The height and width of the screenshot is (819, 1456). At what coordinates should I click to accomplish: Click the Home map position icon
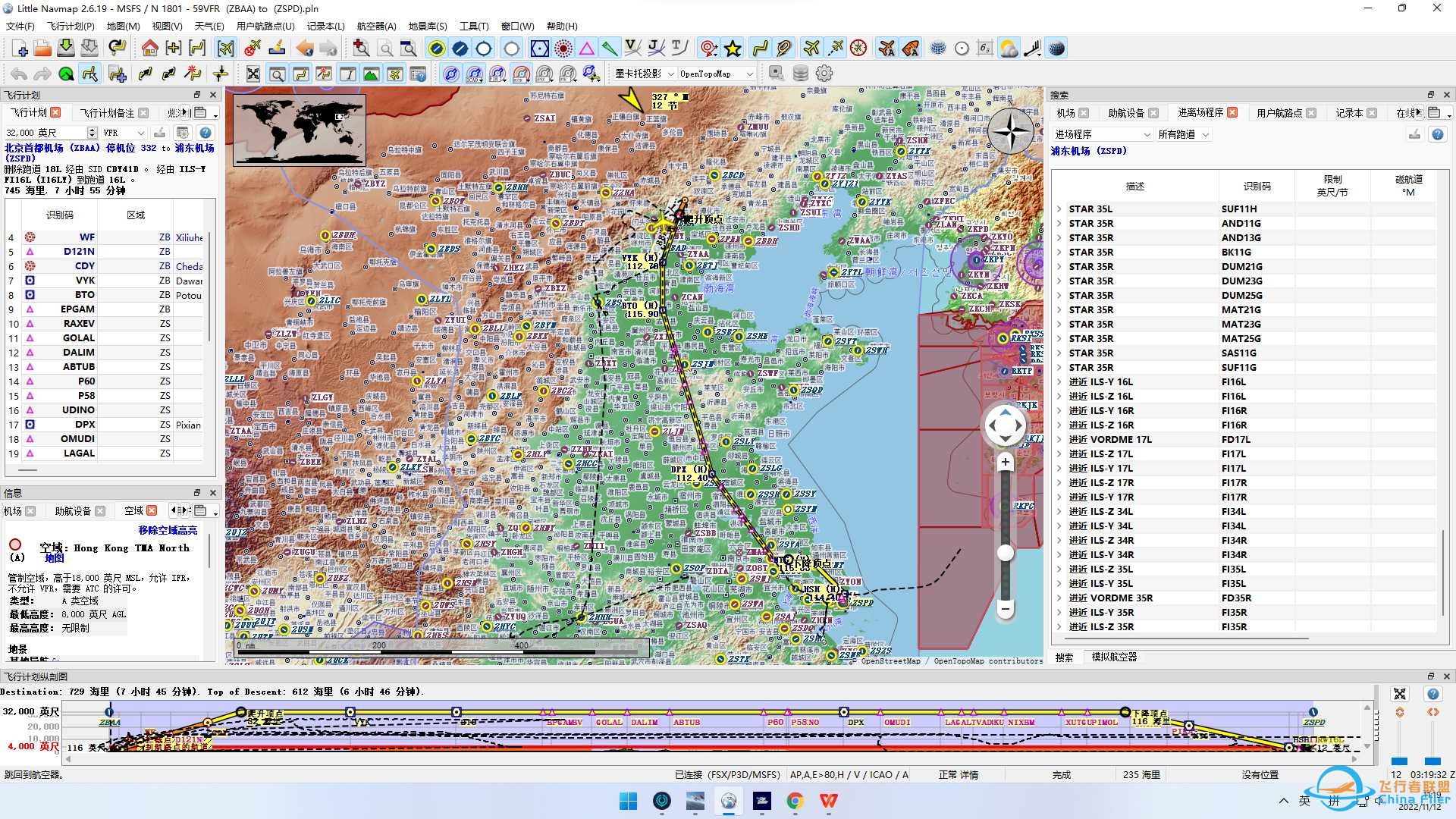pos(149,47)
